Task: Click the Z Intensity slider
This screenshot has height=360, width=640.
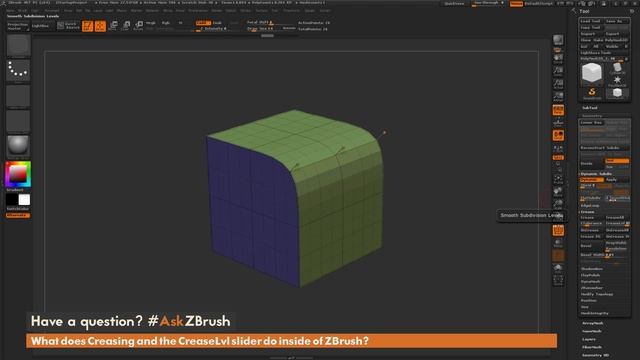Action: click(x=213, y=29)
